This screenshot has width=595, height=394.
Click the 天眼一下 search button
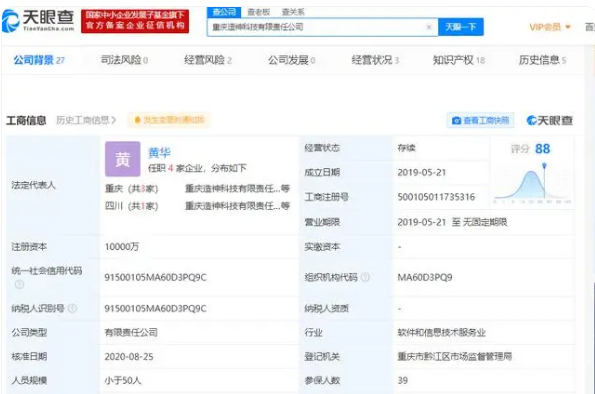461,27
